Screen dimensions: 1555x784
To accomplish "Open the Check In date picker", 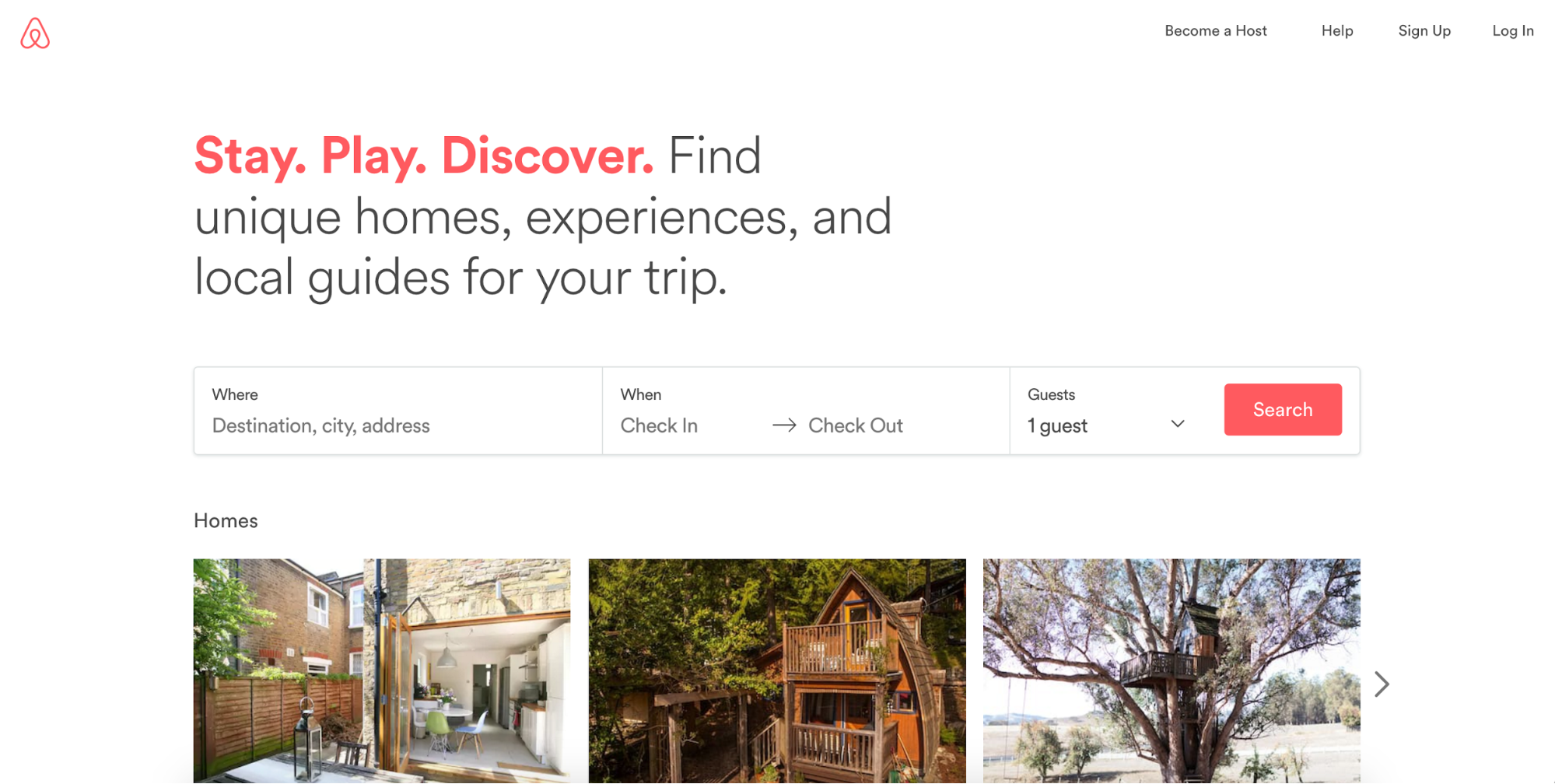I will (x=659, y=425).
